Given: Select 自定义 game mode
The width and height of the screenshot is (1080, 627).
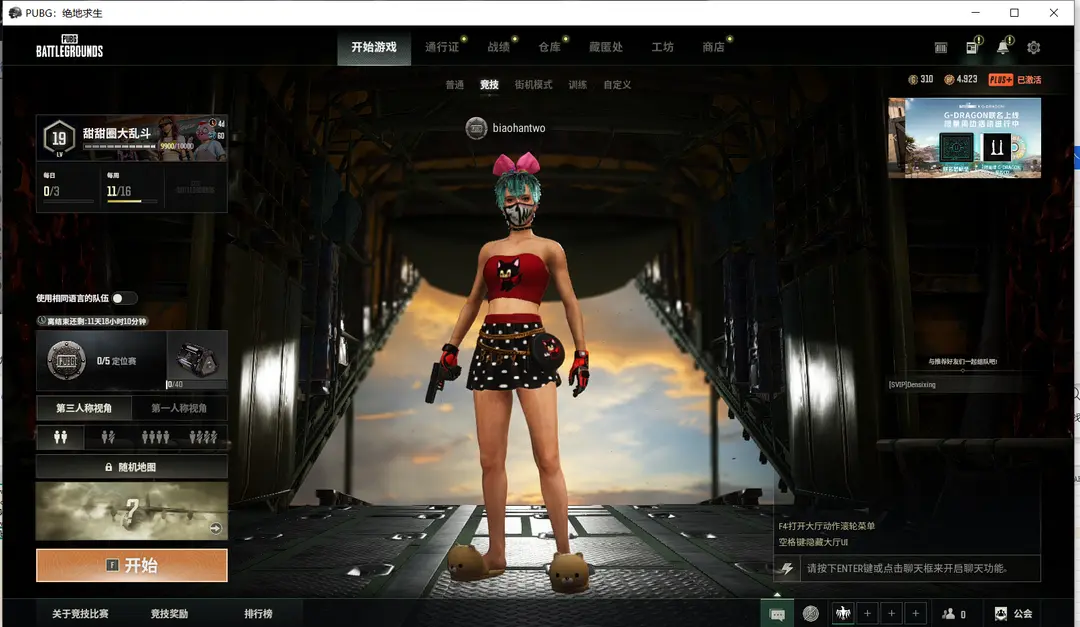Looking at the screenshot, I should pos(617,85).
